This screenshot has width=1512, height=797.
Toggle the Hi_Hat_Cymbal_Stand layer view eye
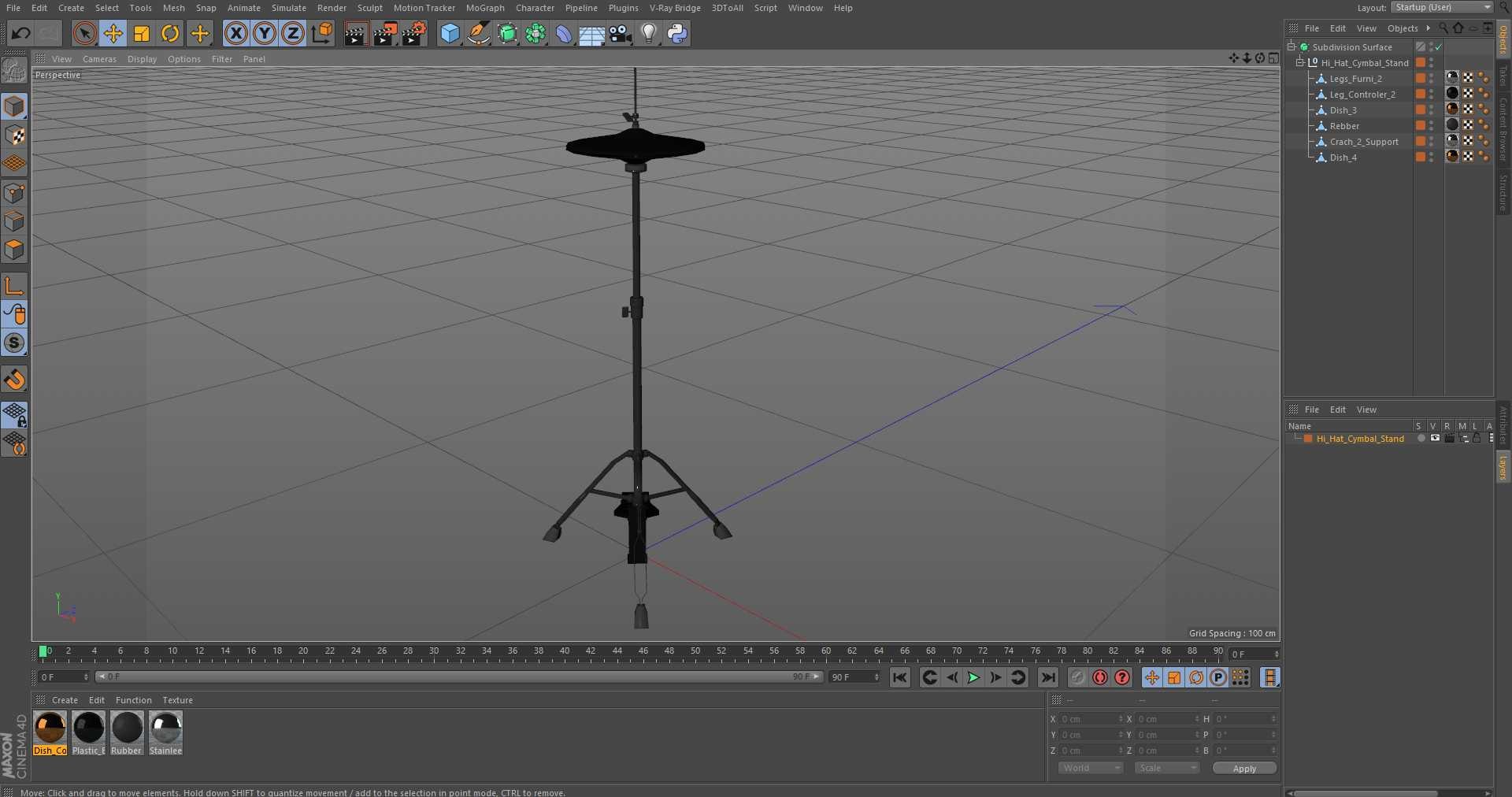click(x=1435, y=439)
